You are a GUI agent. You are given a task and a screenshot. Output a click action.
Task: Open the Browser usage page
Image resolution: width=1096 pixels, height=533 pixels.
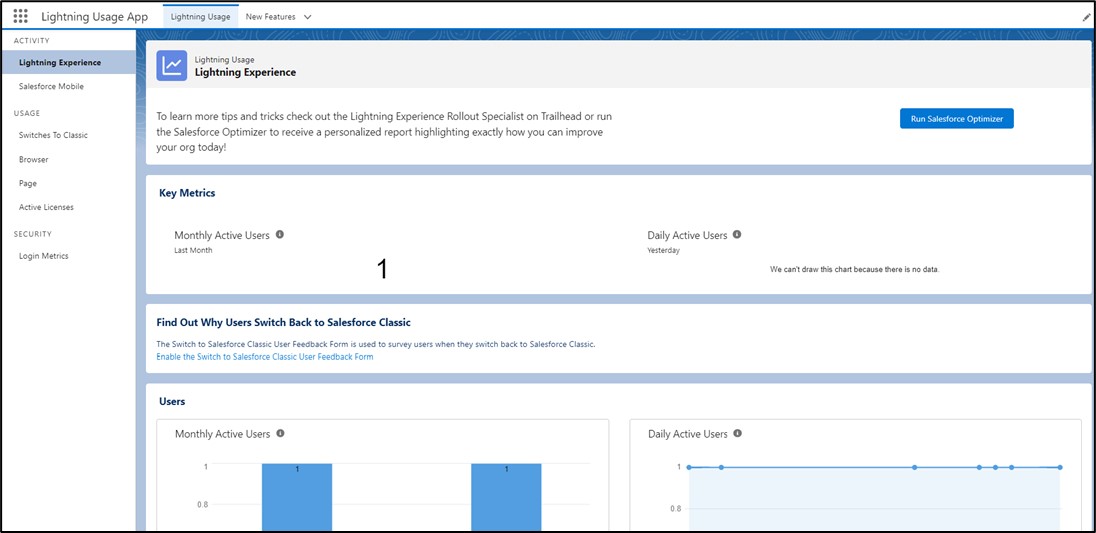34,159
